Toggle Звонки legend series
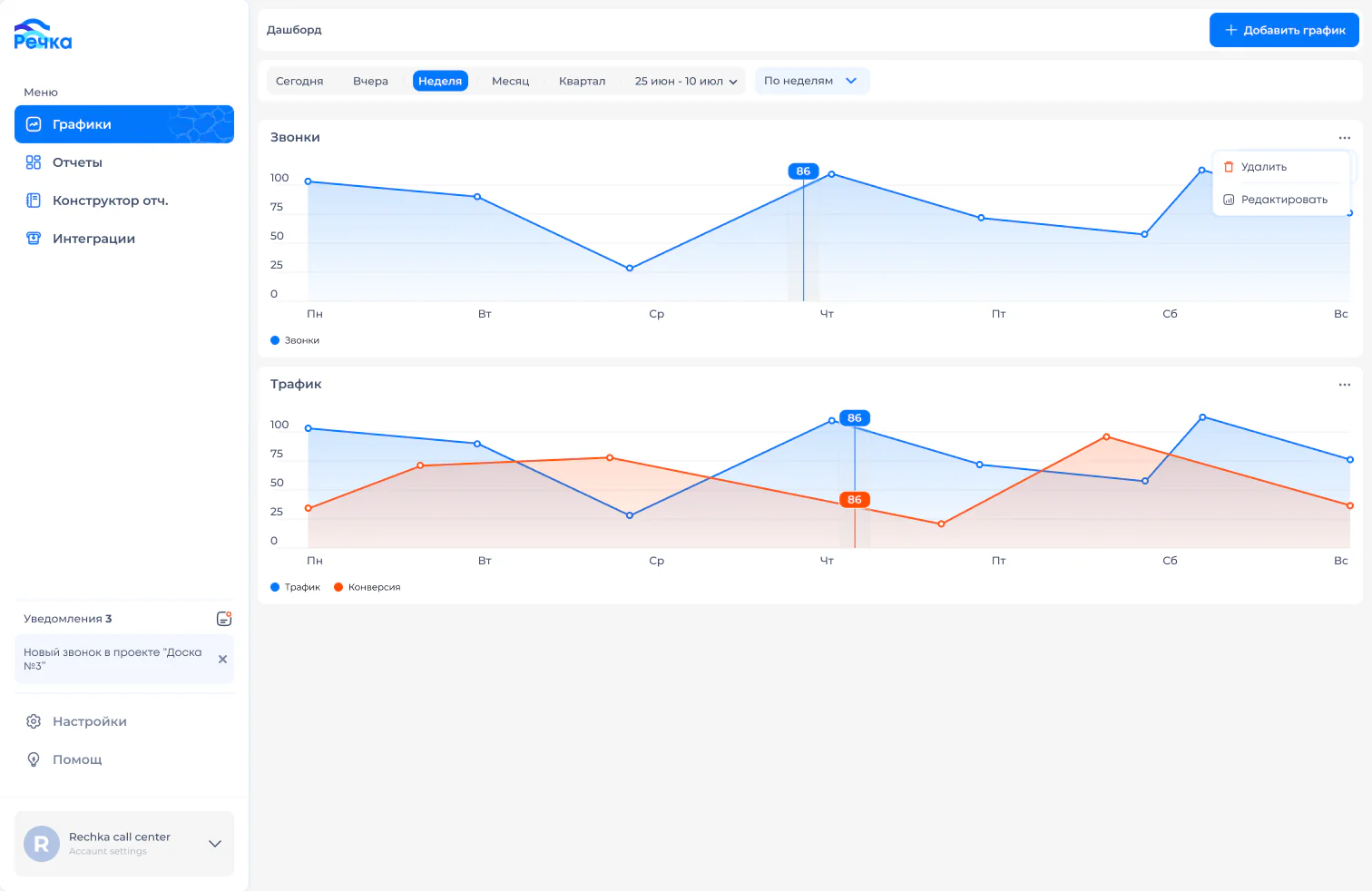The width and height of the screenshot is (1372, 891). point(295,340)
